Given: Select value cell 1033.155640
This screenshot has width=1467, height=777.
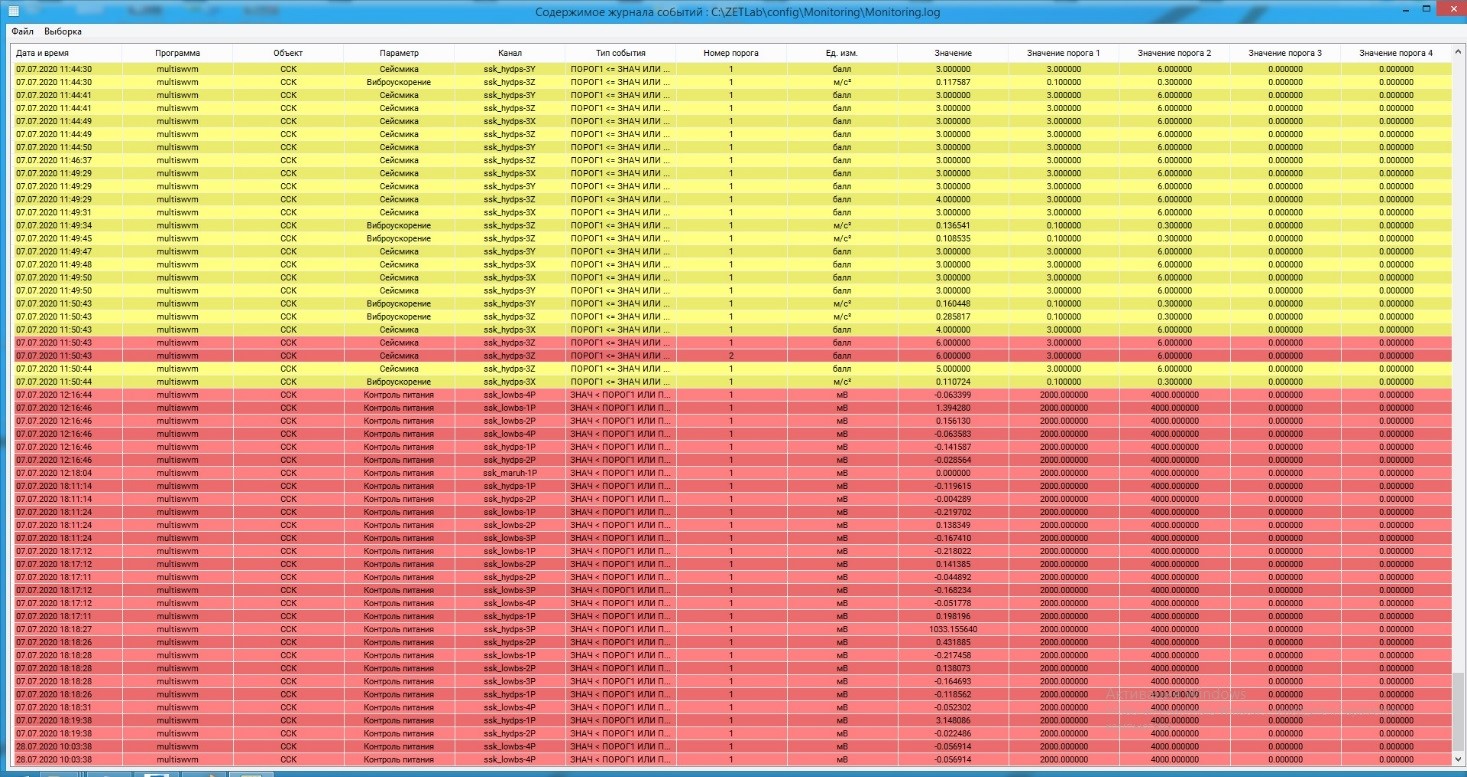Looking at the screenshot, I should point(953,628).
